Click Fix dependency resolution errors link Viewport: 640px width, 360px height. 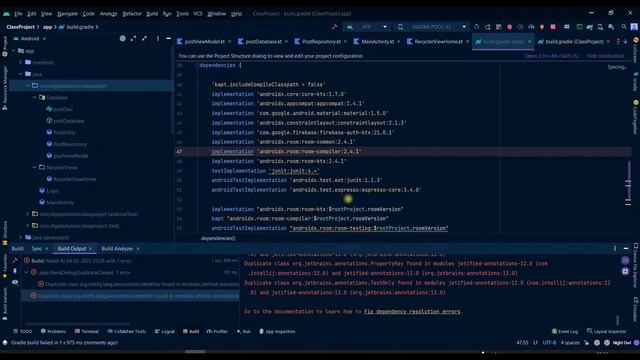(x=412, y=311)
